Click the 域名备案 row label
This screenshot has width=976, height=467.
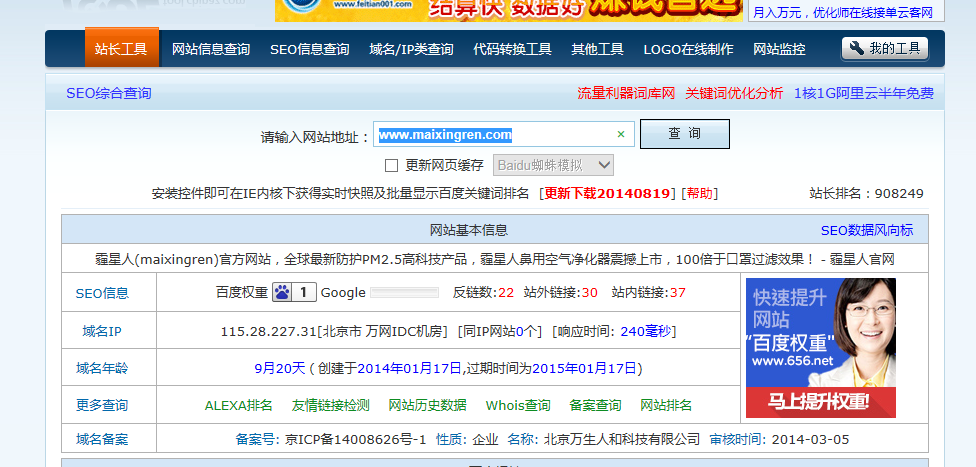[102, 439]
